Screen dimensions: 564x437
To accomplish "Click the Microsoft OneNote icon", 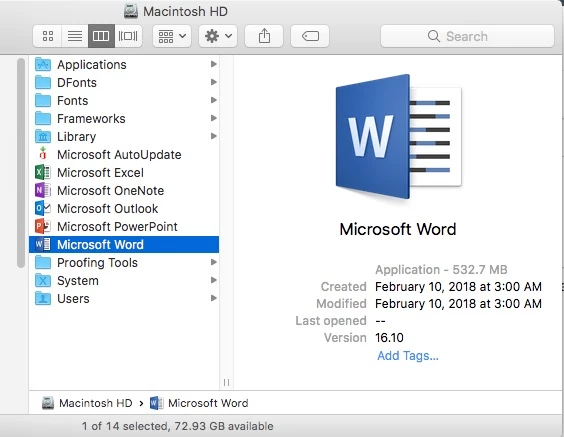I will tap(43, 190).
